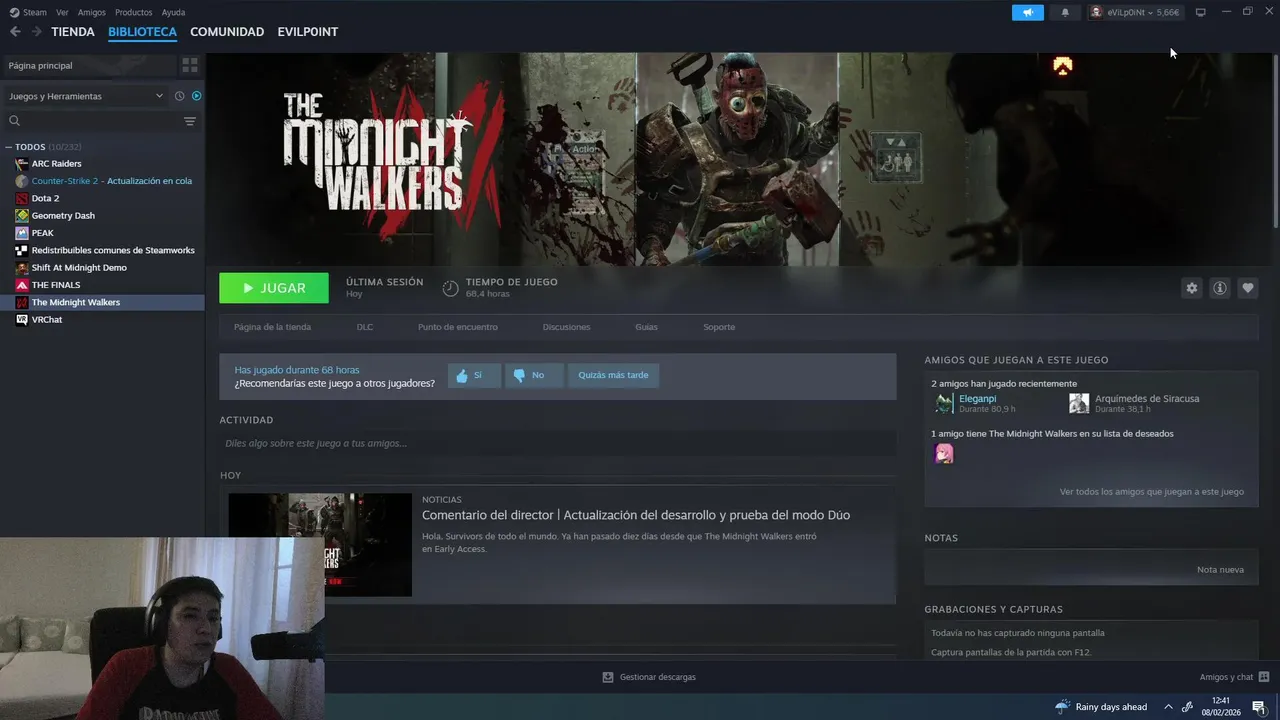Screen dimensions: 1280x720
Task: Open Arquimedes de Siracusa avatar
Action: pos(1079,403)
